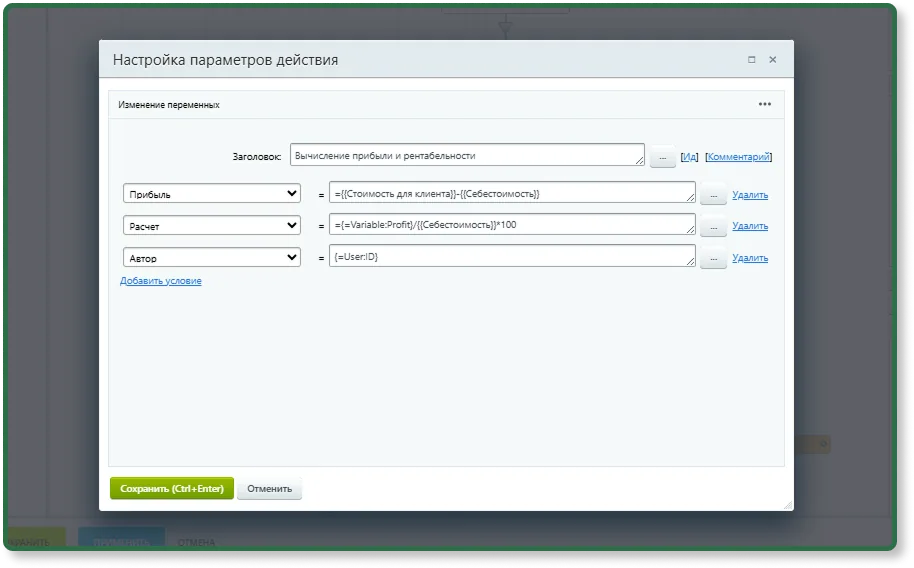Focus the Прибыль formula input field
The height and width of the screenshot is (568, 914).
[512, 192]
